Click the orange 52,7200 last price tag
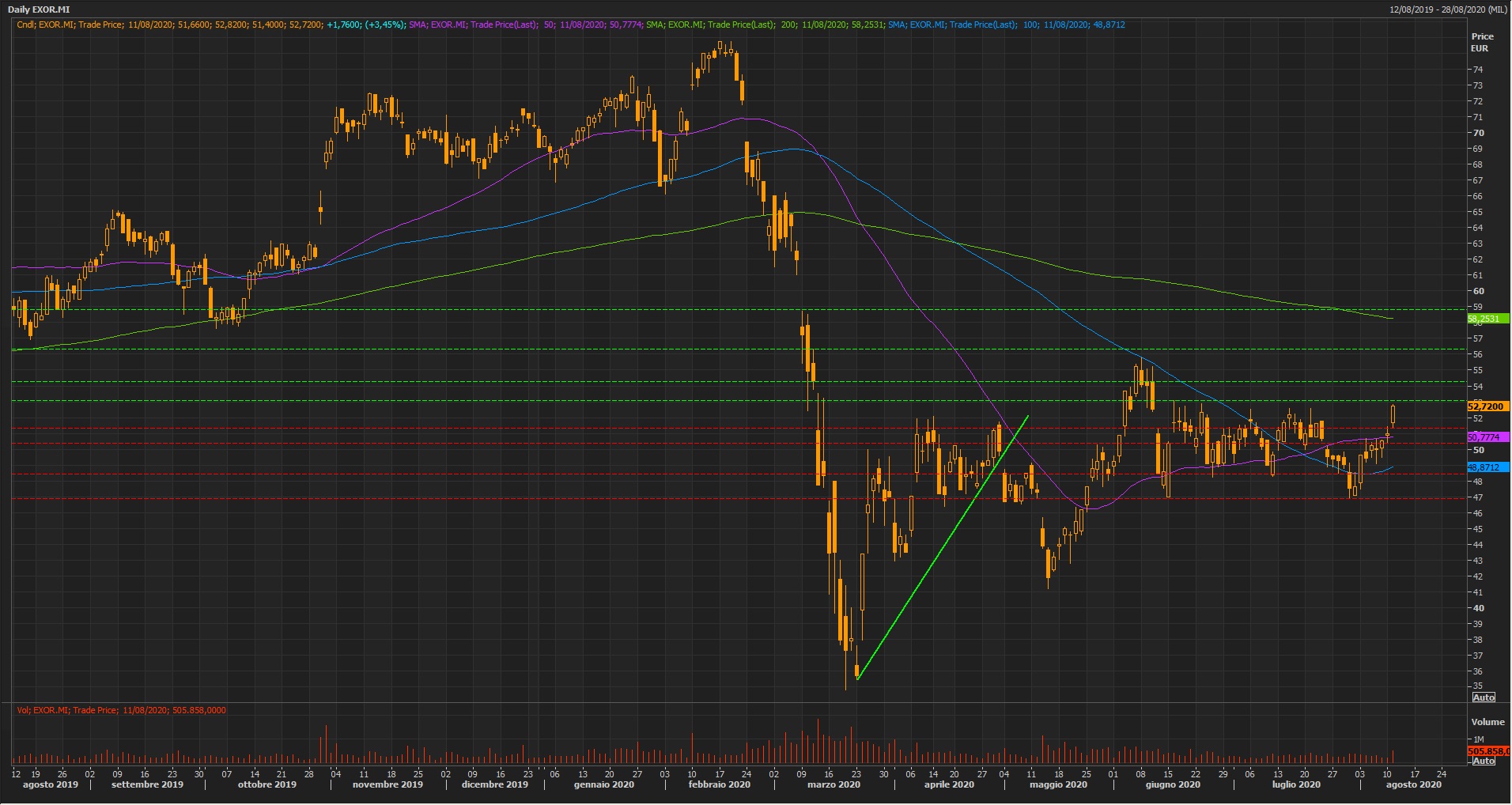 tap(1487, 406)
